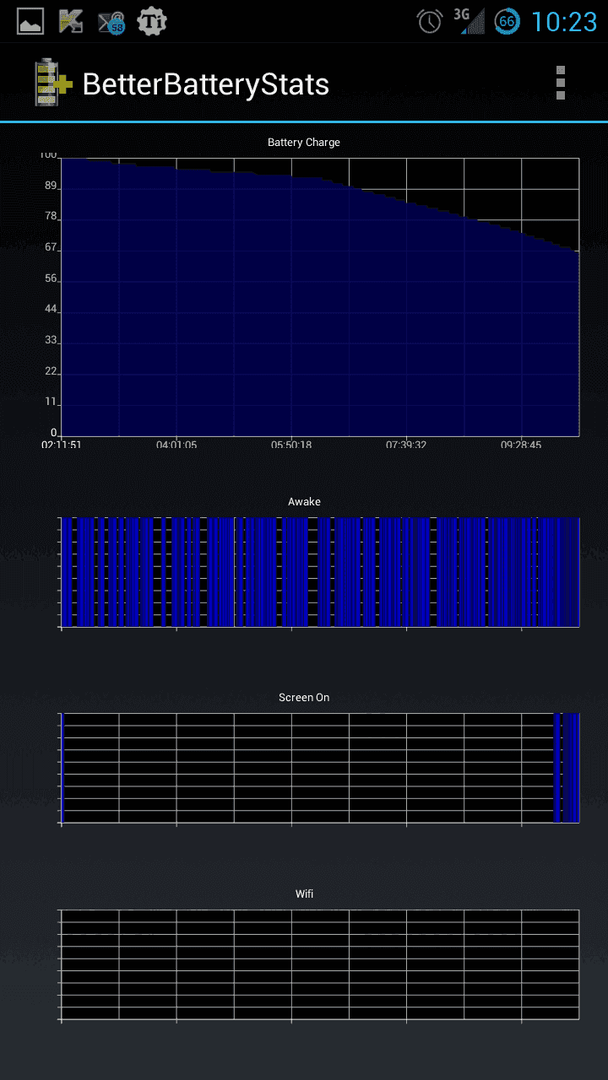This screenshot has height=1080, width=608.
Task: Open the K-9 mail notification icon
Action: tap(71, 22)
